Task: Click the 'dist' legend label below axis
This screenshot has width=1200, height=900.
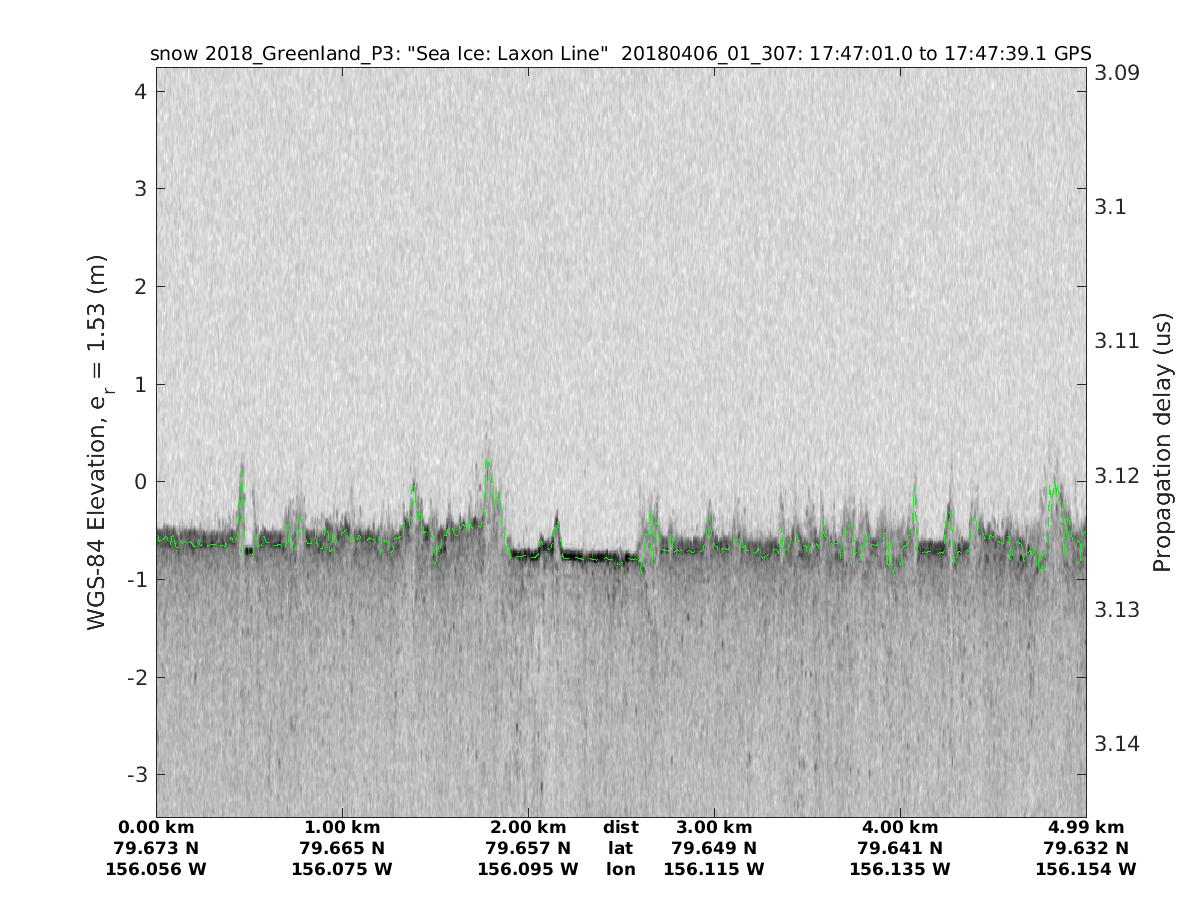Action: click(x=620, y=828)
